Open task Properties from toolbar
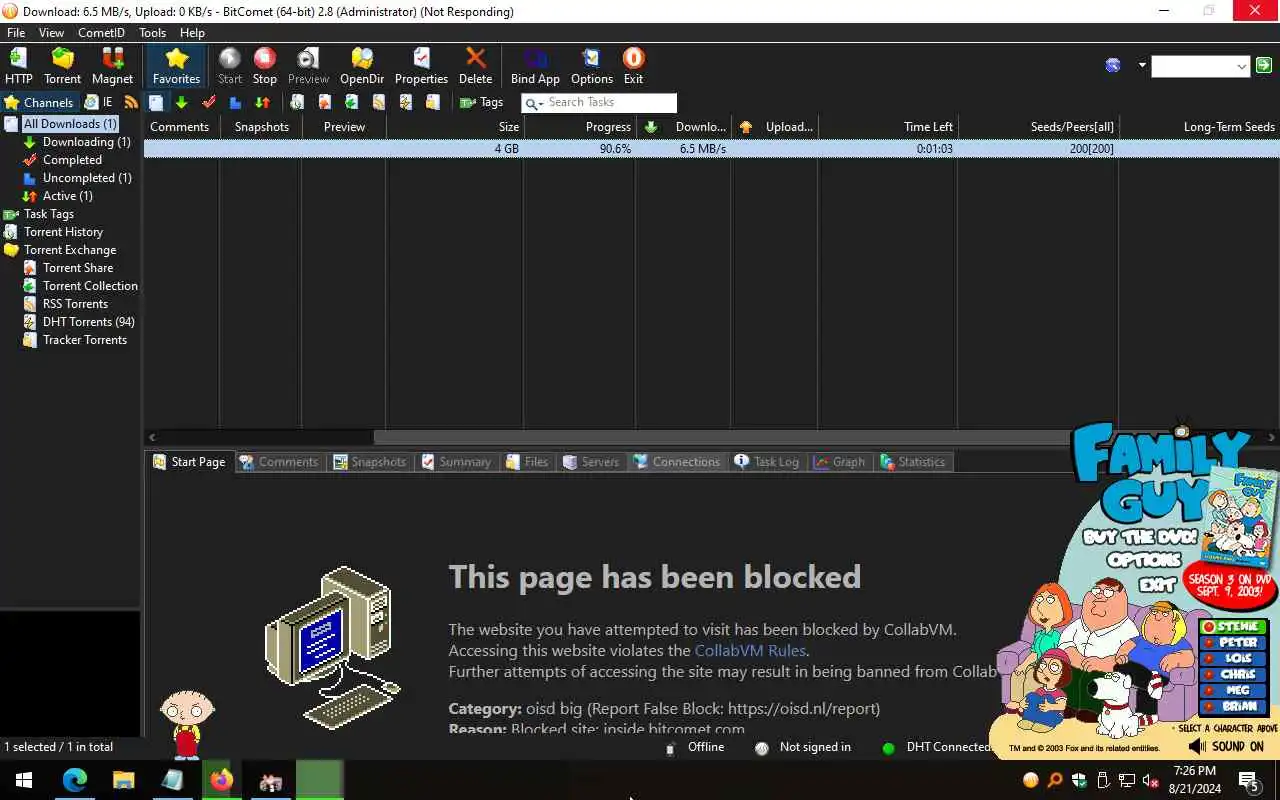 point(421,66)
